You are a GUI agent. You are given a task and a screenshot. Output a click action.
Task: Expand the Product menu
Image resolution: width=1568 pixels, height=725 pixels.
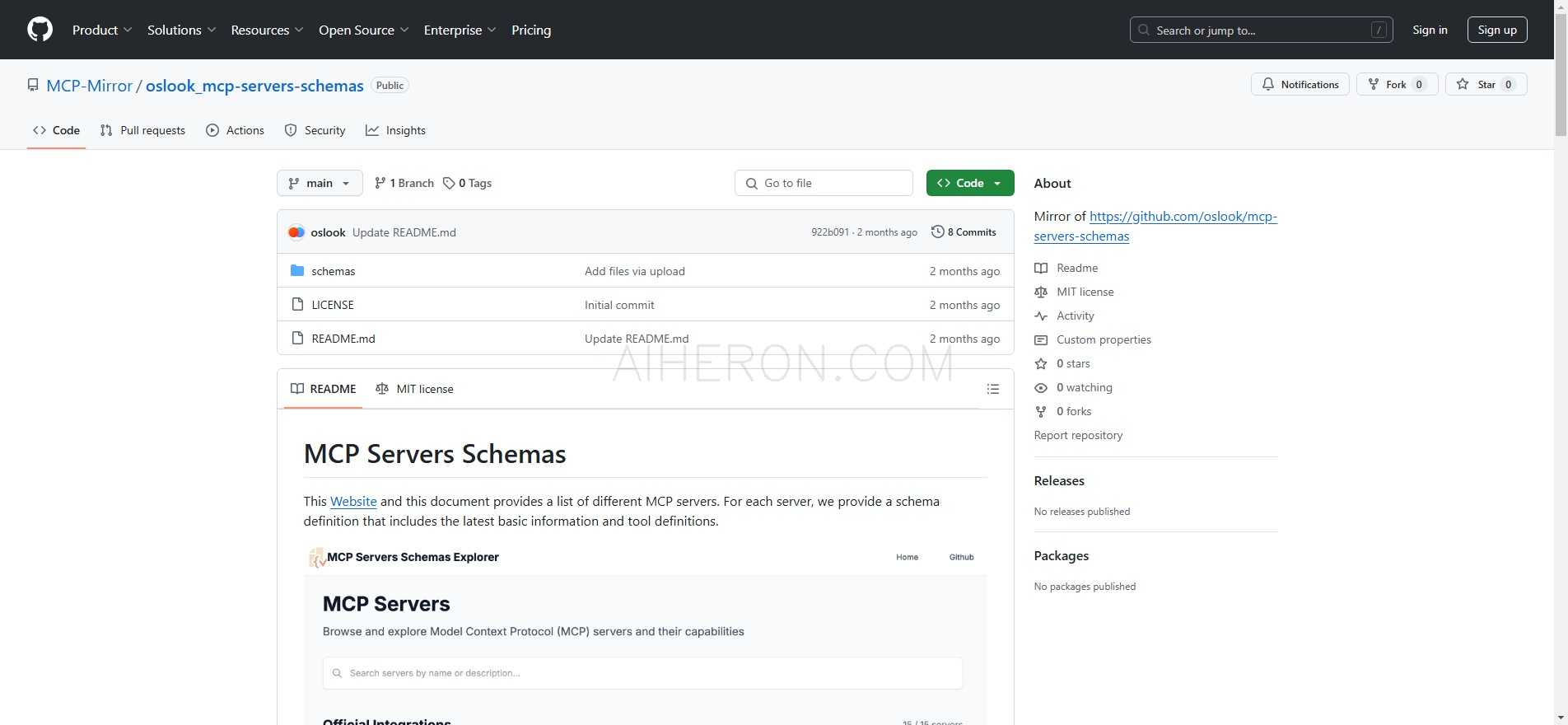point(102,30)
